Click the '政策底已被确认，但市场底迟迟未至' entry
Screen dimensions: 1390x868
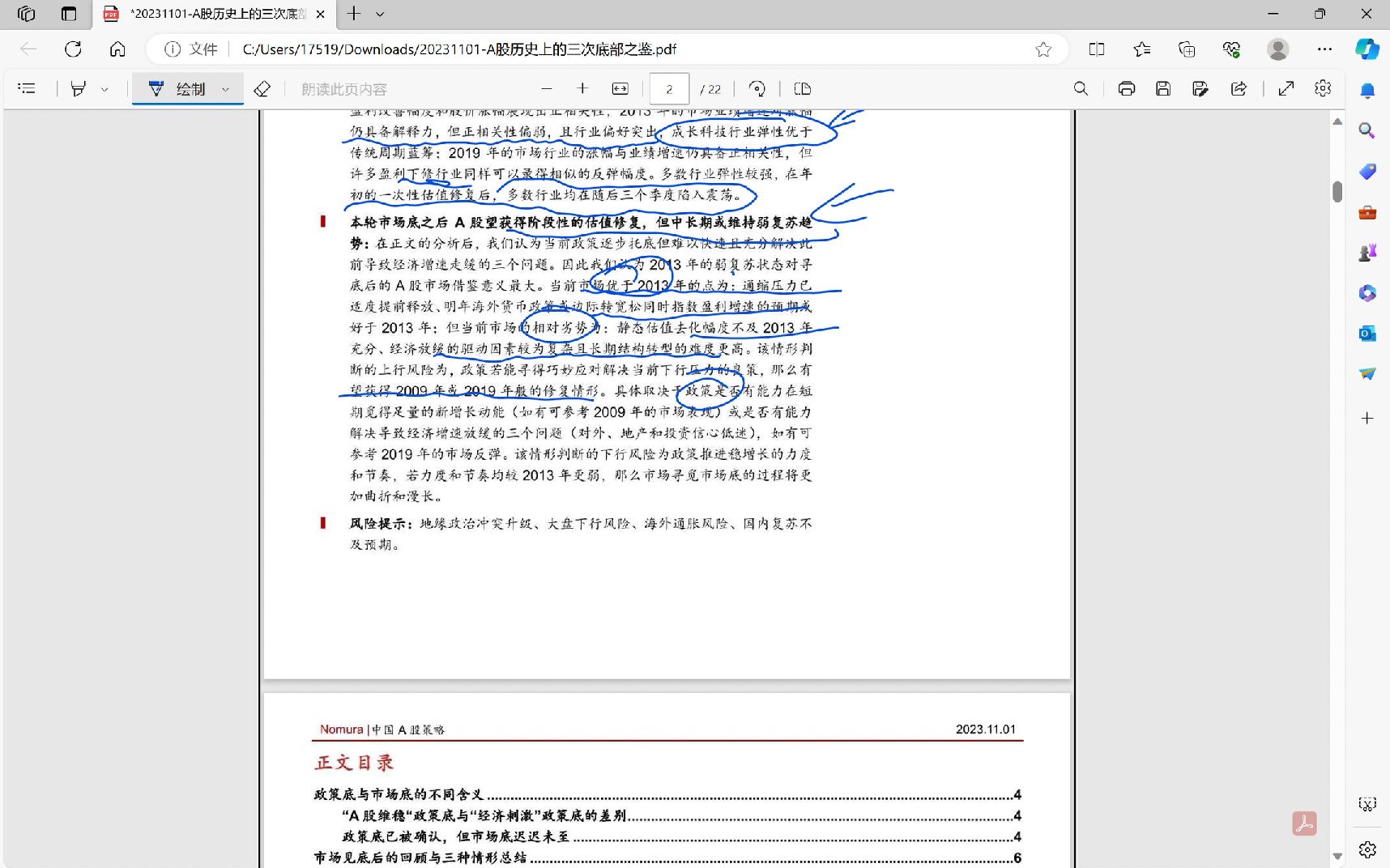455,836
